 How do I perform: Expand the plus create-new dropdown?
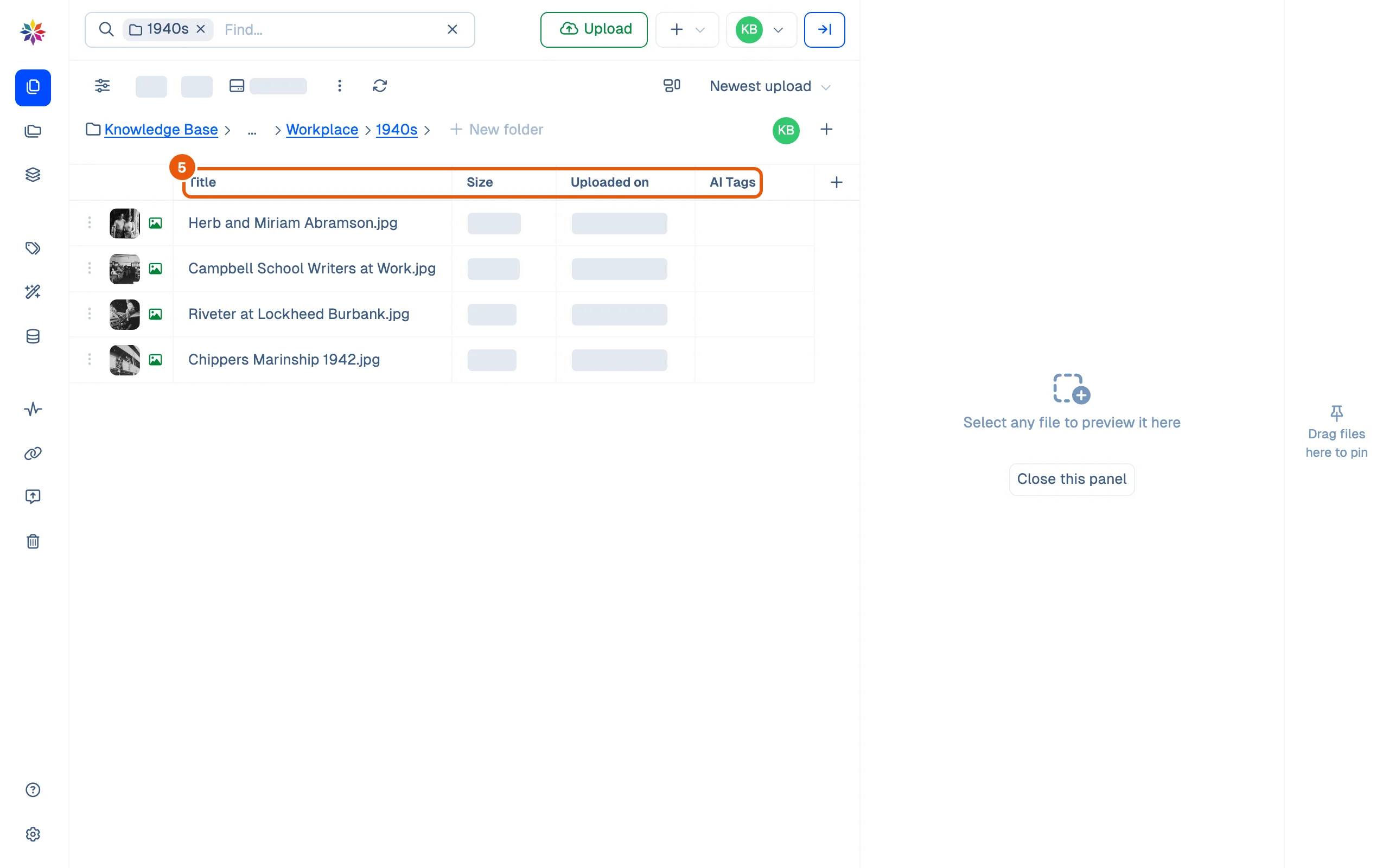pos(687,29)
